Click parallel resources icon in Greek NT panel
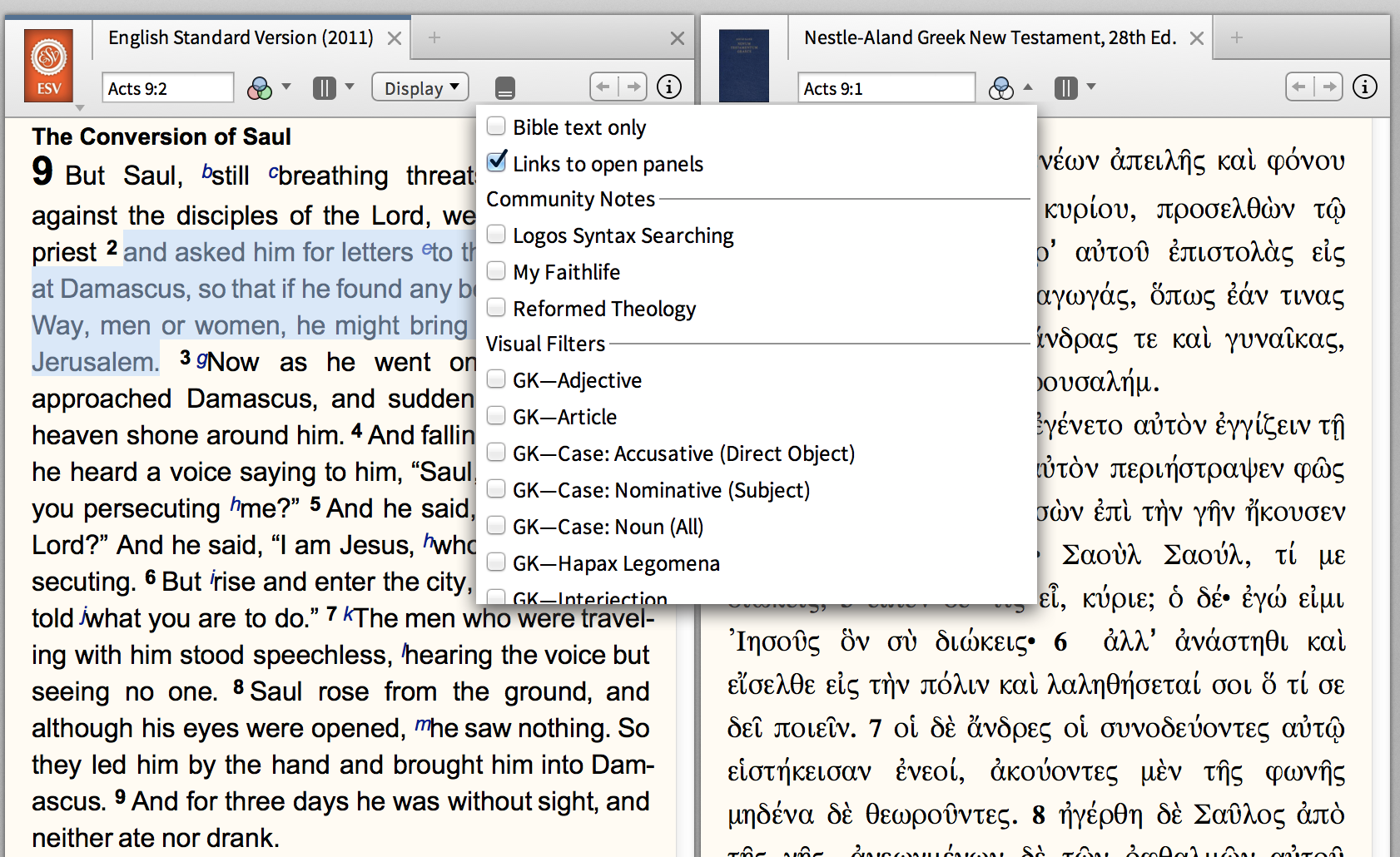1400x857 pixels. click(1065, 87)
